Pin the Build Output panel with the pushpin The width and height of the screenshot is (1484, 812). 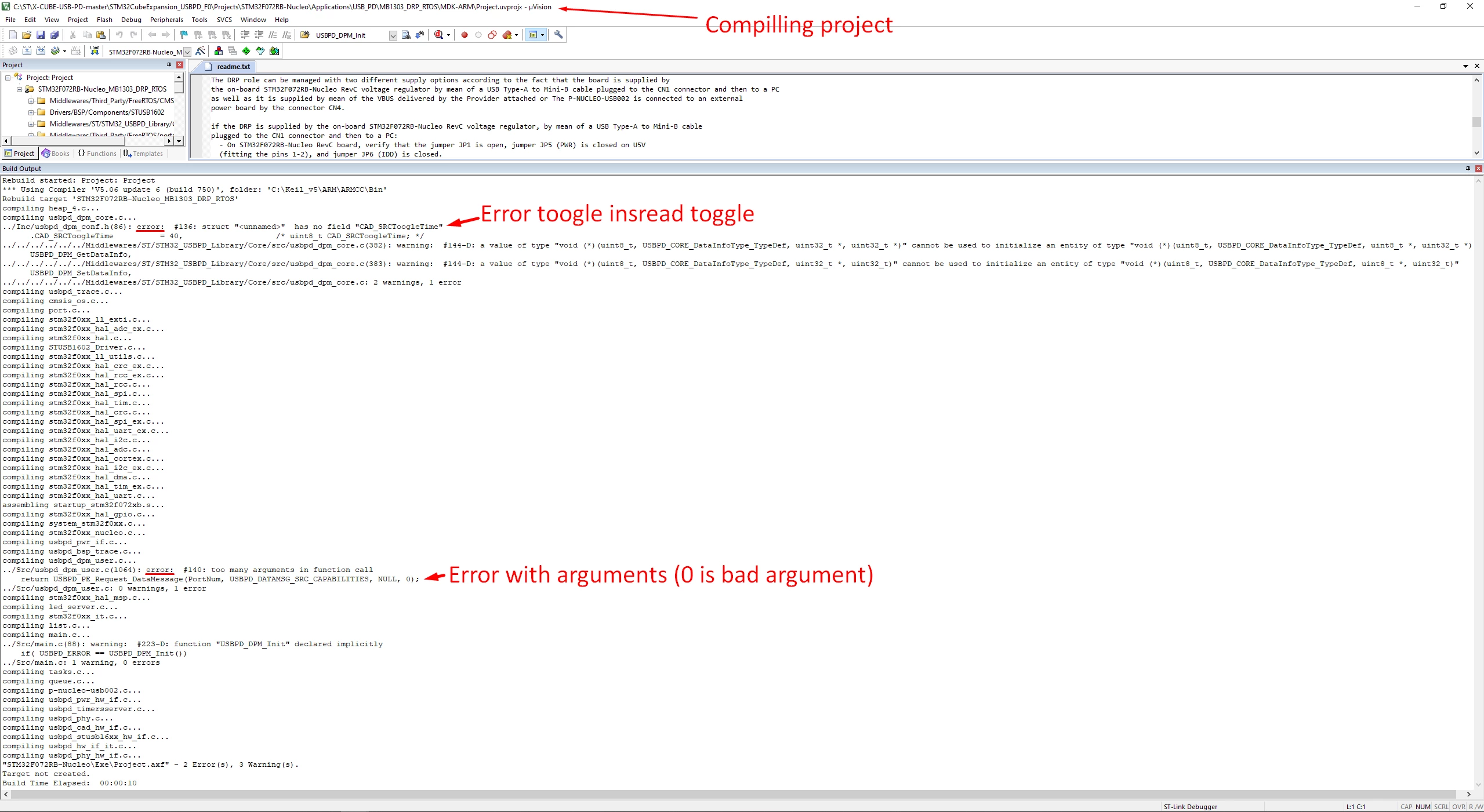pyautogui.click(x=1468, y=169)
